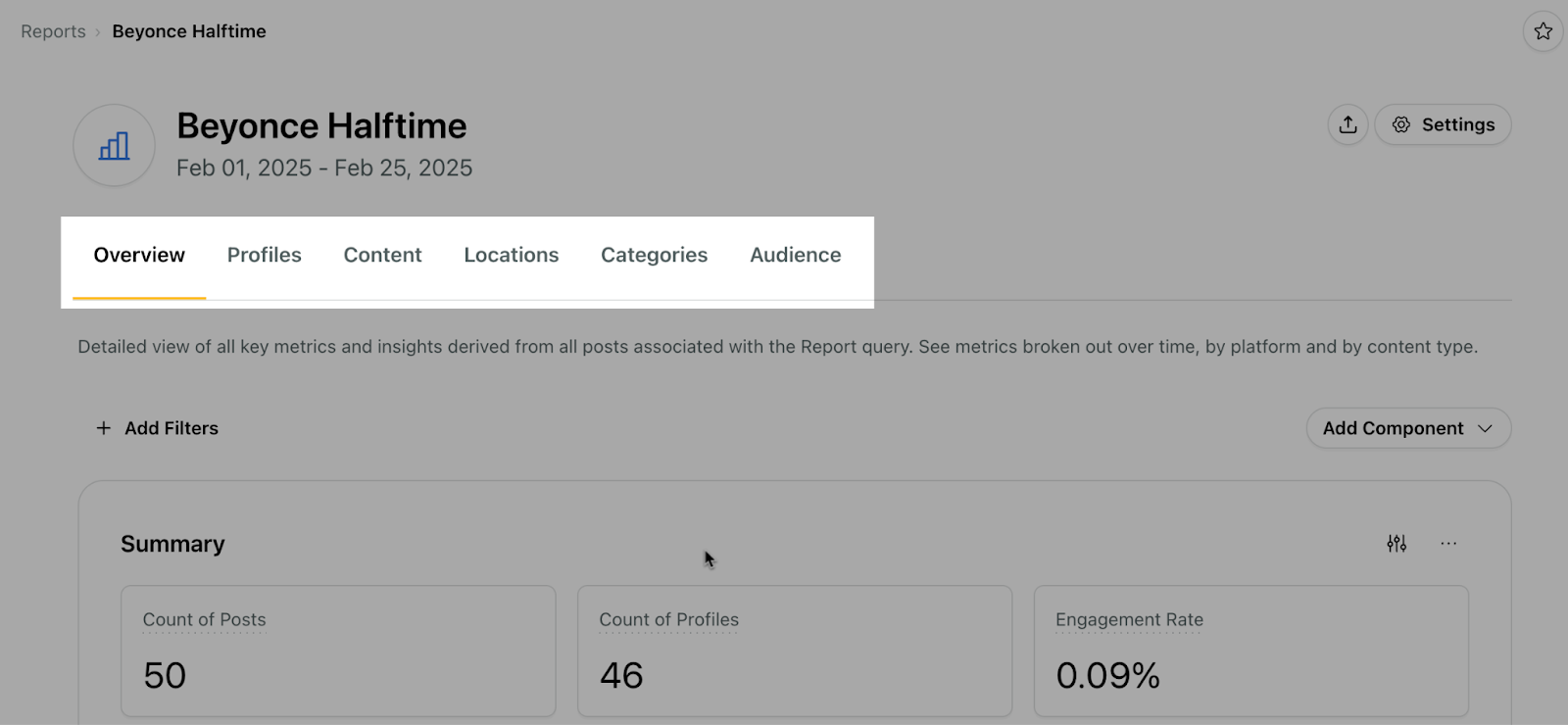
Task: Open Summary filter sliders icon
Action: (1396, 543)
